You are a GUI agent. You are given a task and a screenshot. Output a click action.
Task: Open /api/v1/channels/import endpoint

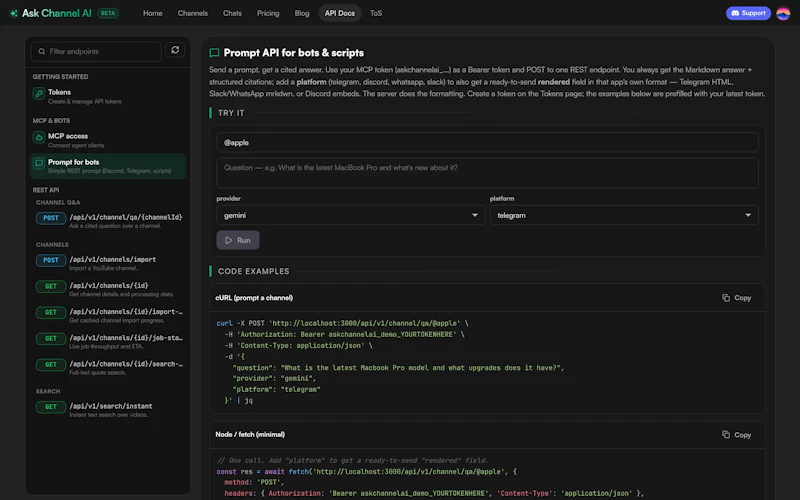pyautogui.click(x=108, y=263)
